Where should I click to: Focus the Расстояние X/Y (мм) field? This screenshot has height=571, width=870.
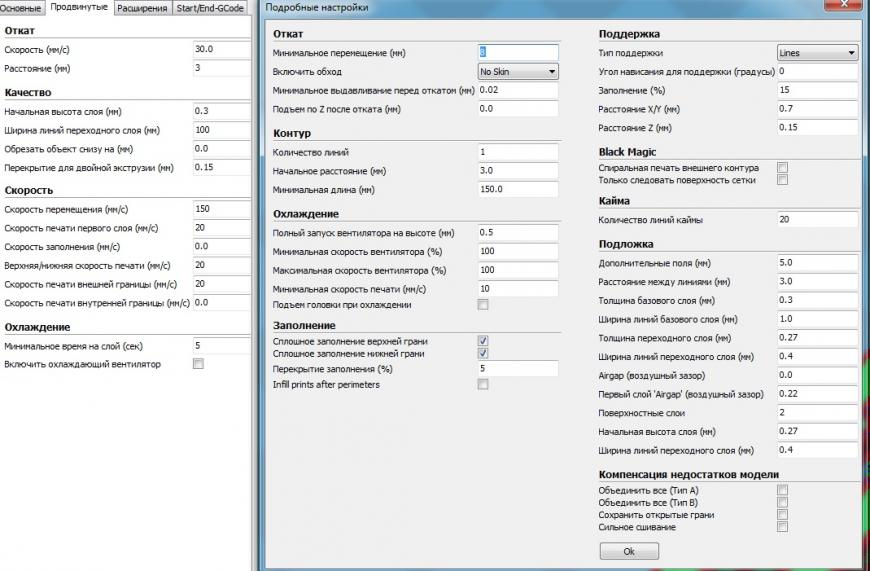817,109
